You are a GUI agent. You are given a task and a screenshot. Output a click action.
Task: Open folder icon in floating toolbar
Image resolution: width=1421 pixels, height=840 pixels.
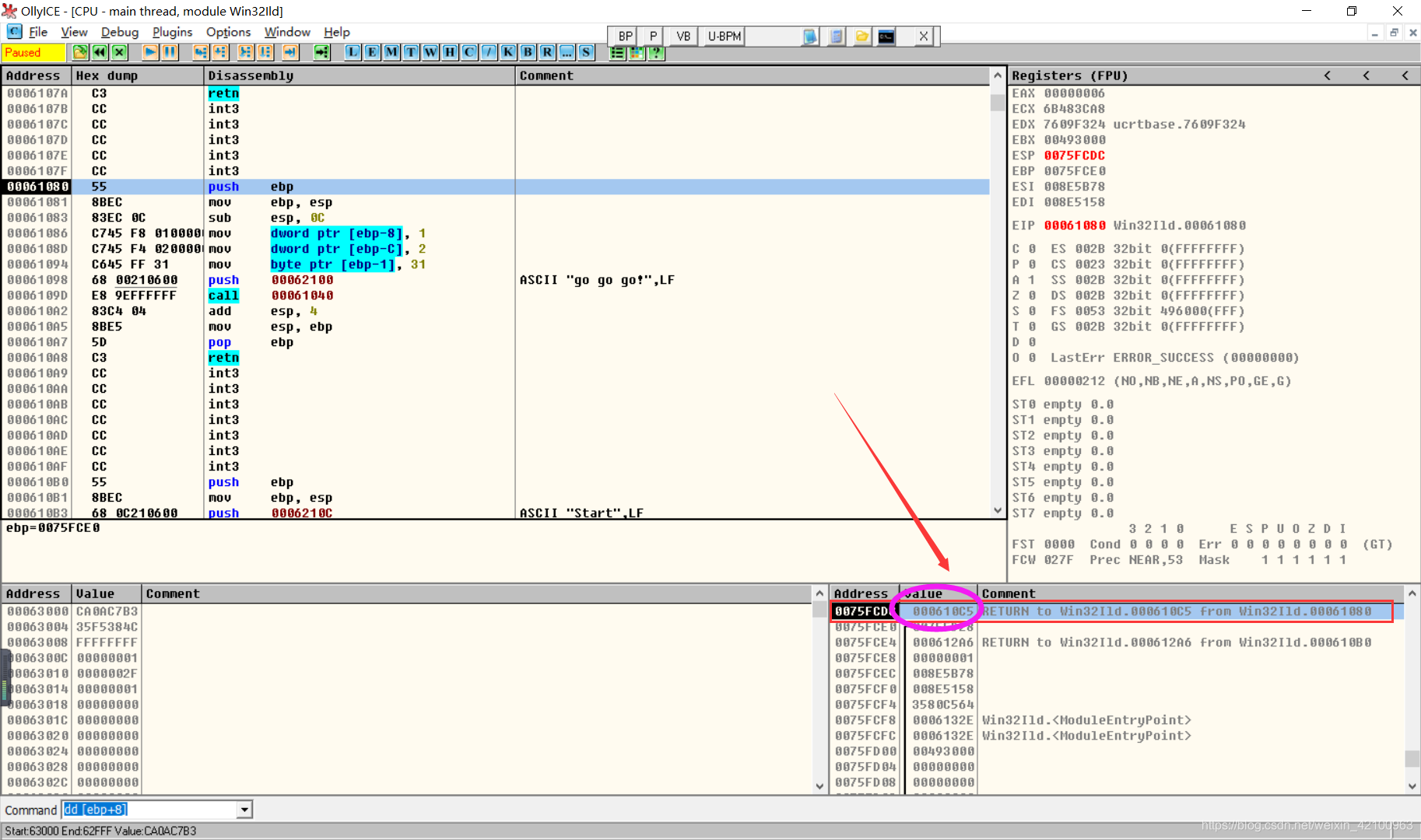click(861, 36)
